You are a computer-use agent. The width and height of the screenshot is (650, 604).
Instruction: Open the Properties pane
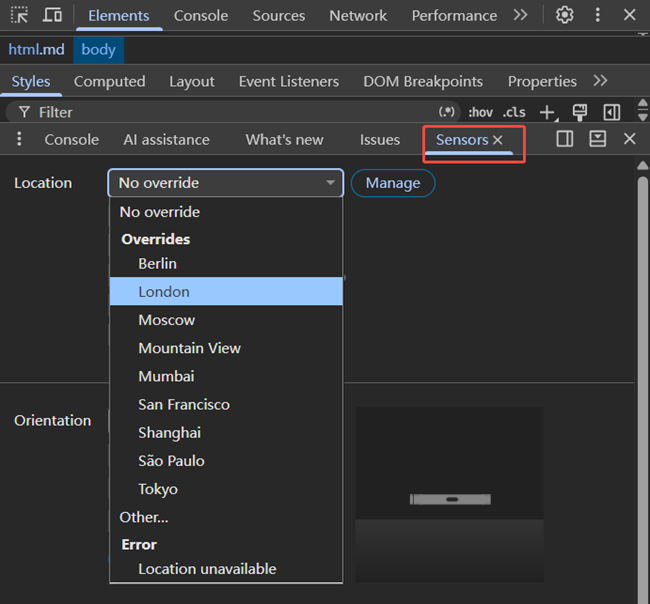(542, 82)
